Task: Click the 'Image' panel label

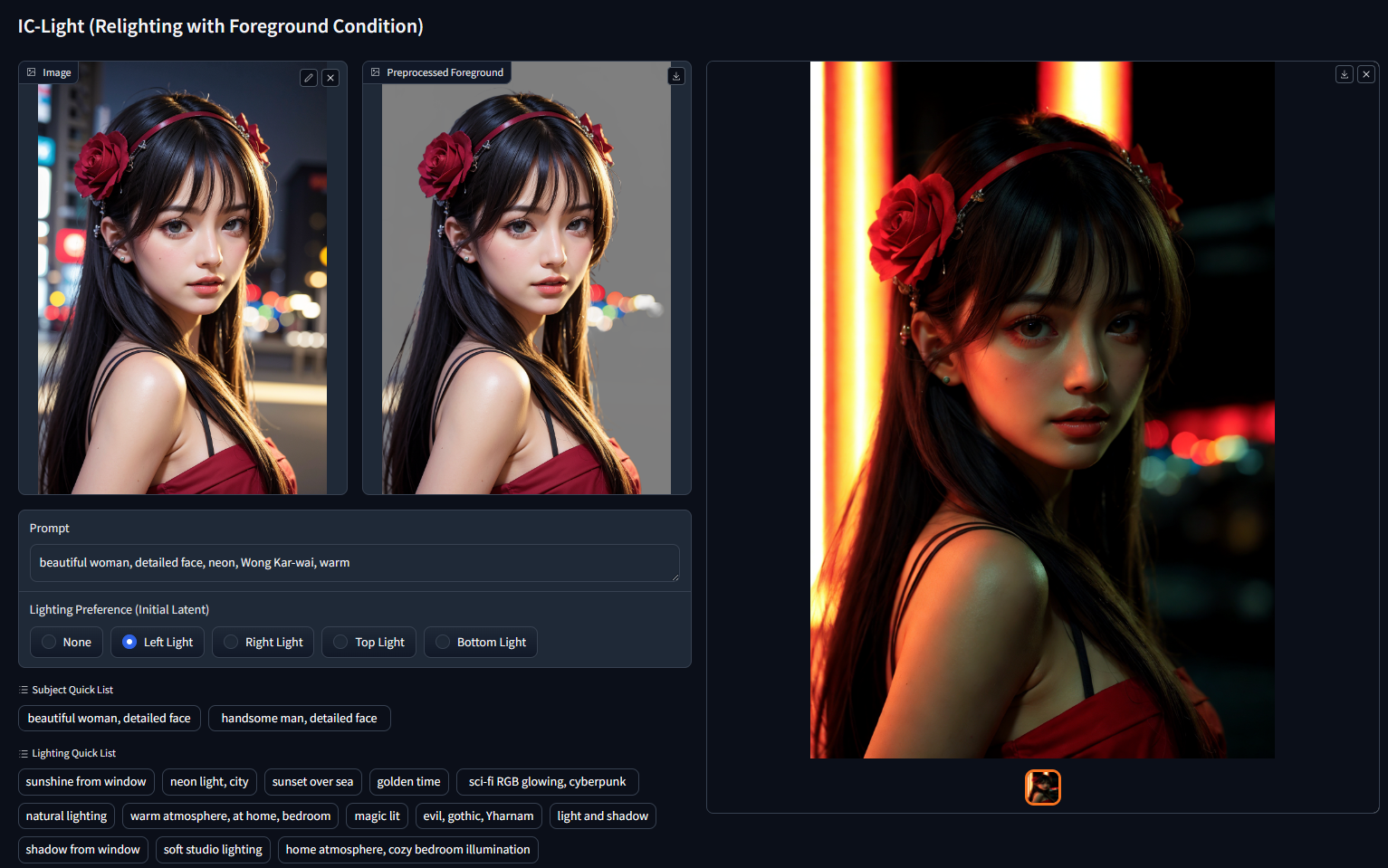Action: coord(49,72)
